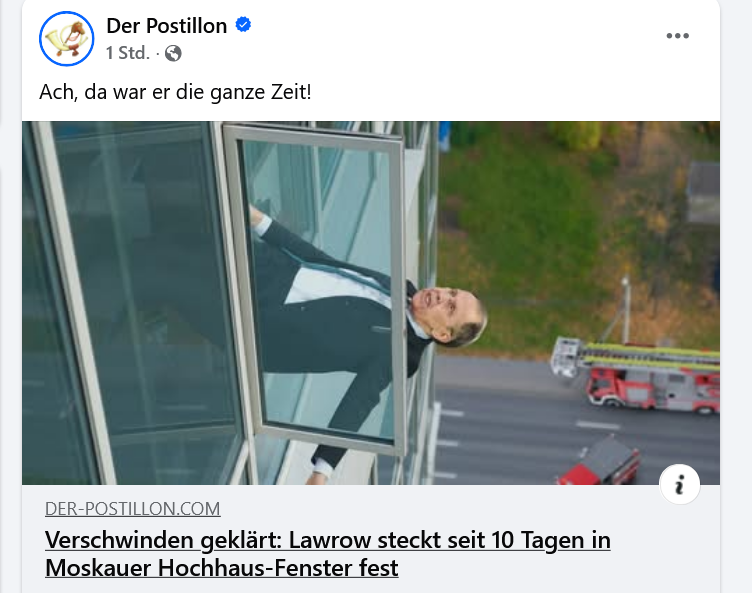This screenshot has height=593, width=752.
Task: Click the info icon on article image
Action: [680, 484]
